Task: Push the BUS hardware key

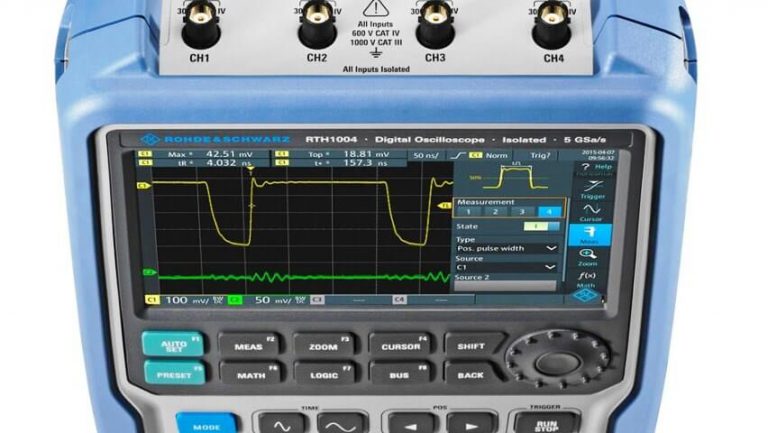Action: click(400, 374)
